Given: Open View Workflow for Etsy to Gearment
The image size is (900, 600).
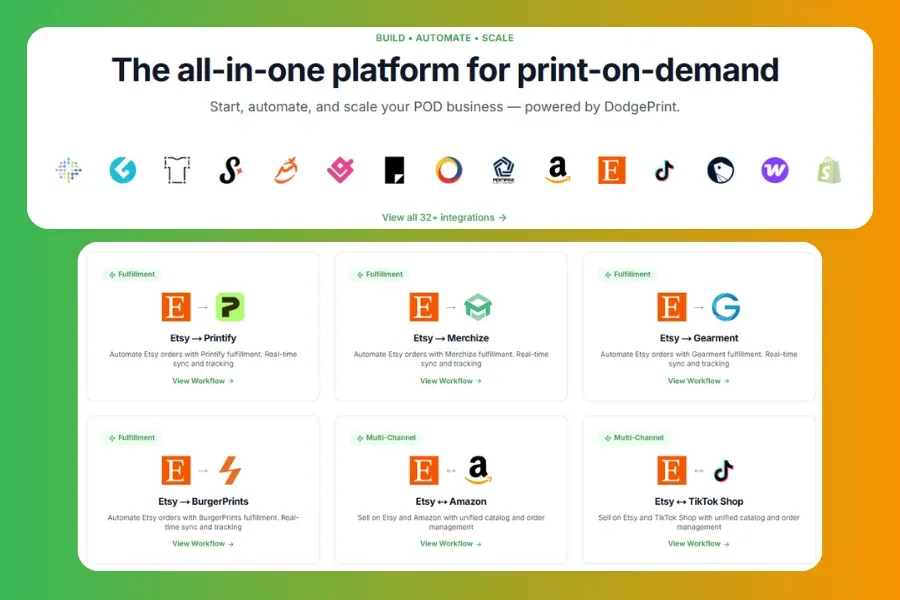Looking at the screenshot, I should (699, 381).
